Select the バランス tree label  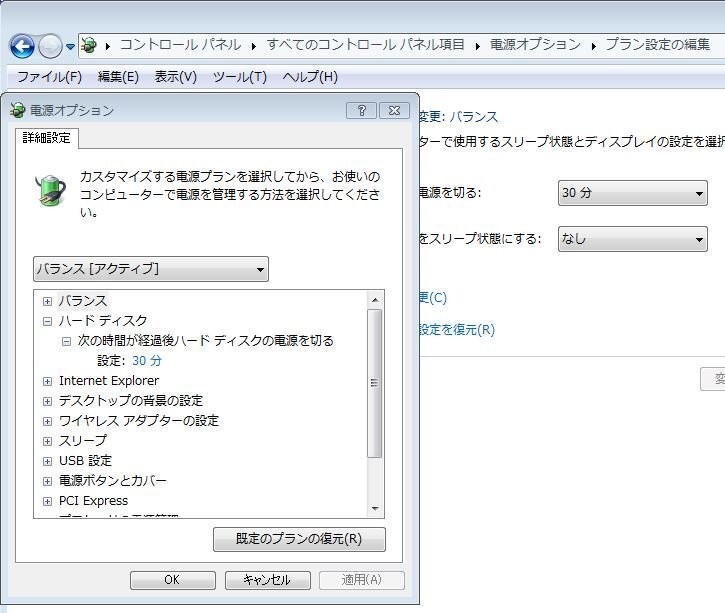click(x=83, y=300)
